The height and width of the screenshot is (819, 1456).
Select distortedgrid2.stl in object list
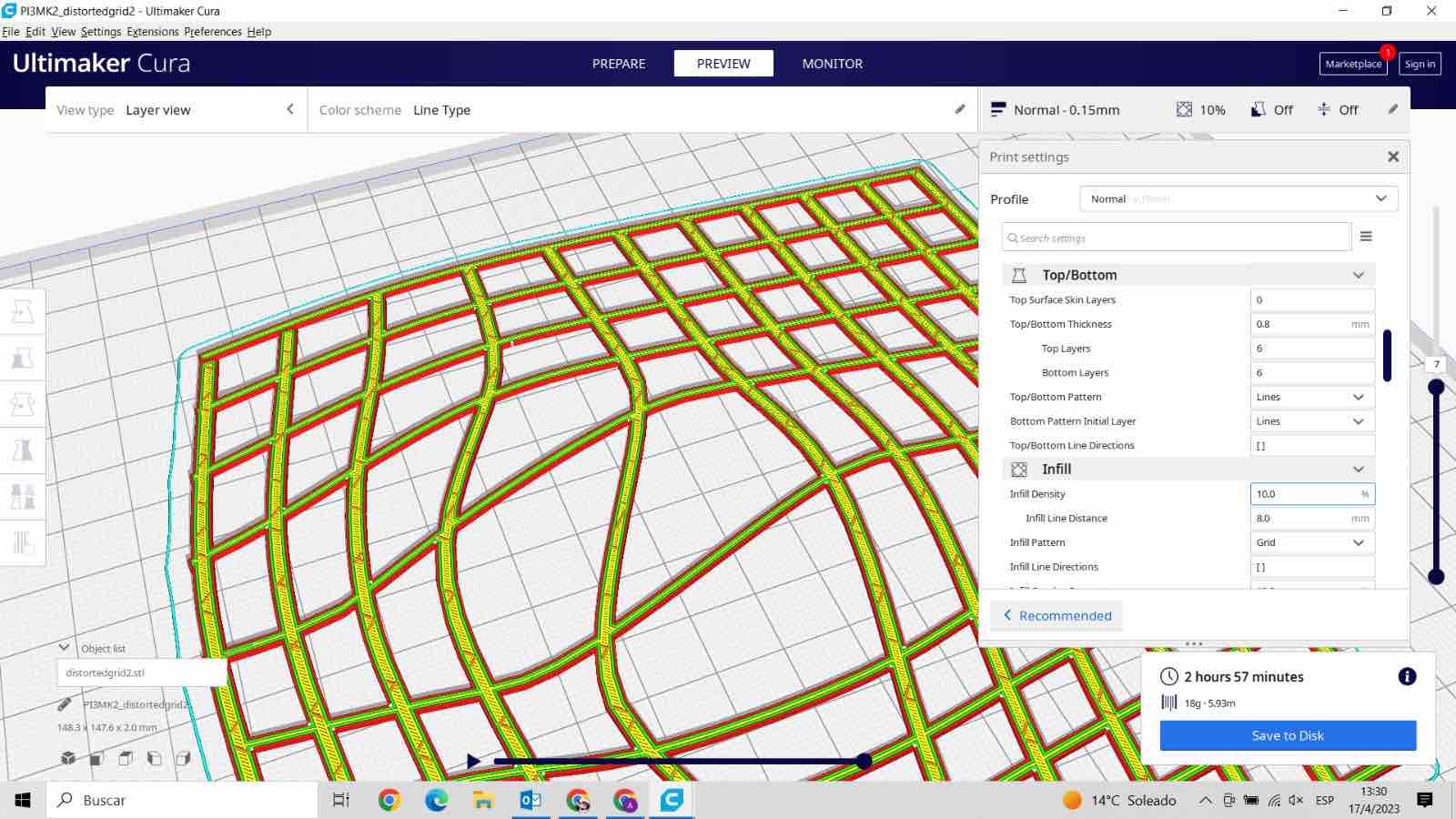point(141,672)
